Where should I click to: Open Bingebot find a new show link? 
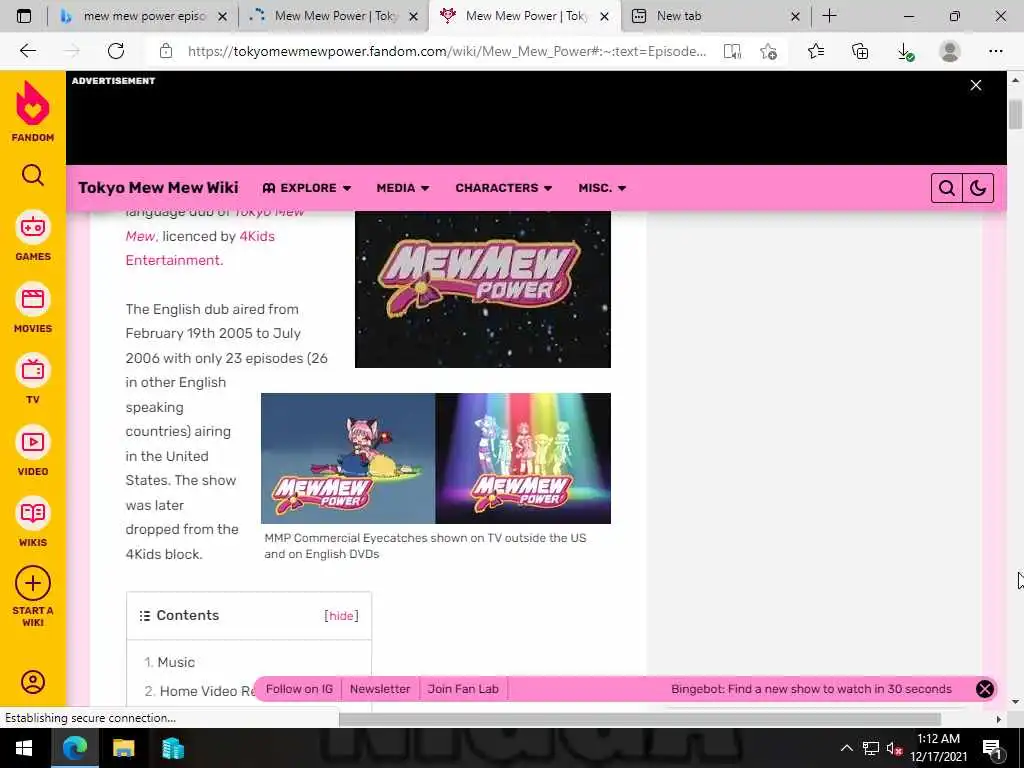[x=811, y=689]
